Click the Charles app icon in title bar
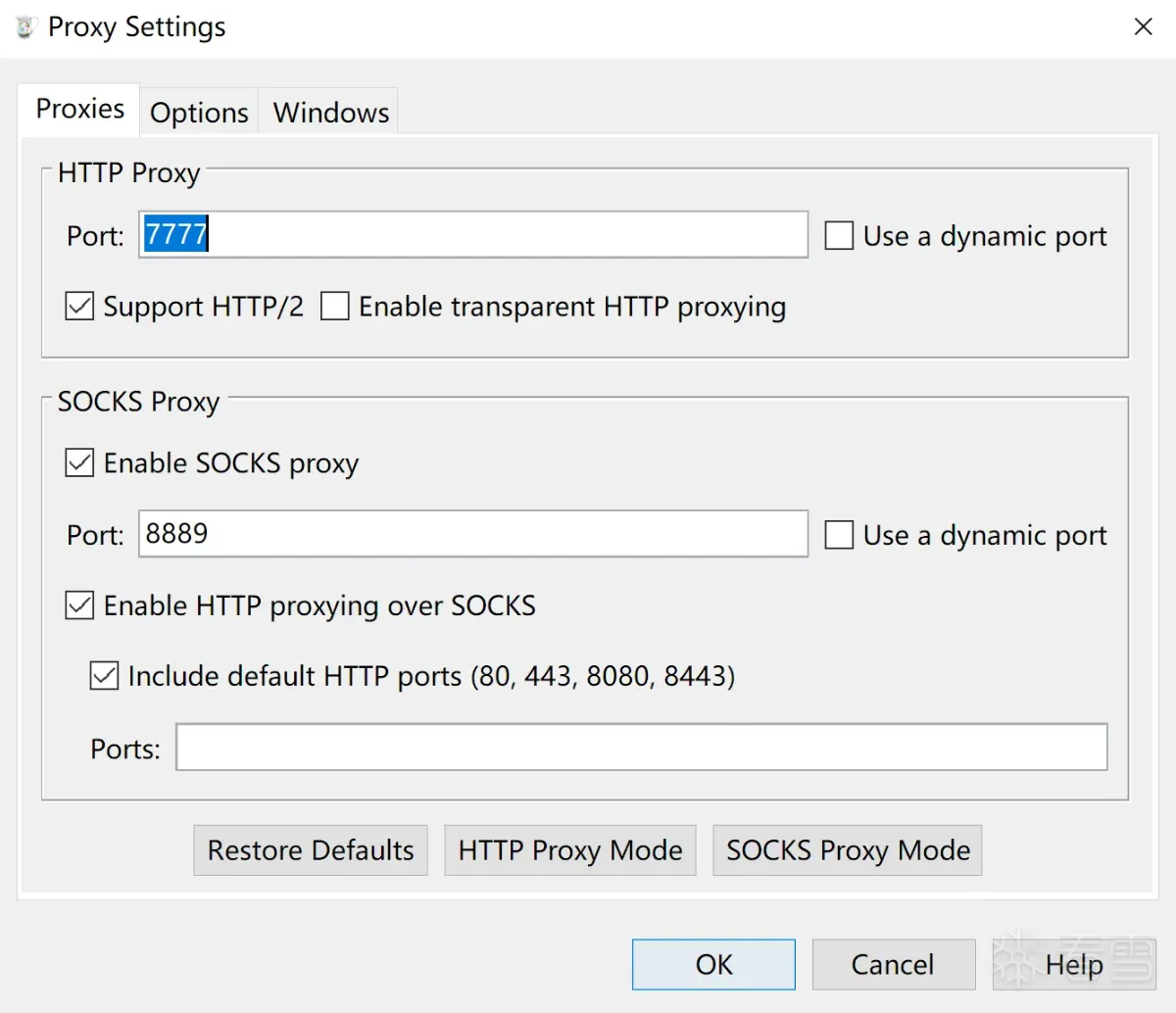Viewport: 1176px width, 1013px height. [x=26, y=26]
